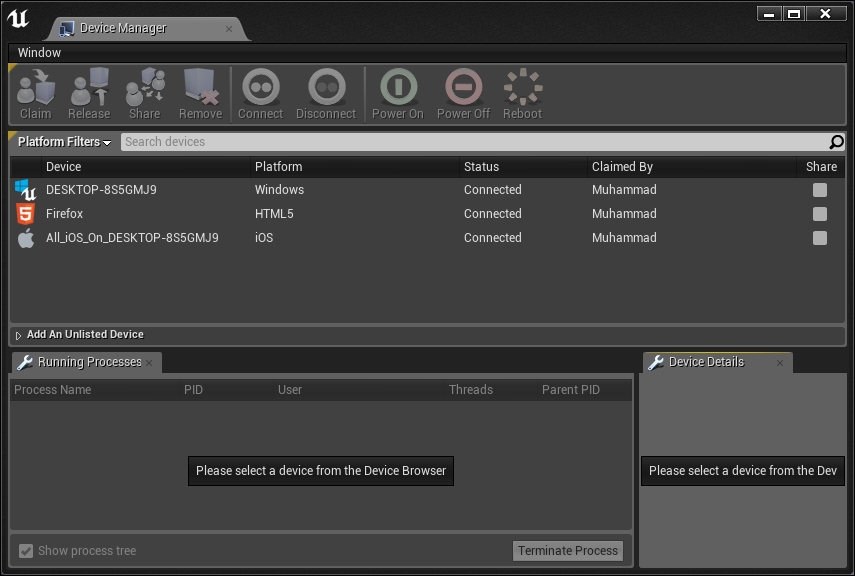Sort by the Status column header
855x576 pixels.
(x=523, y=167)
